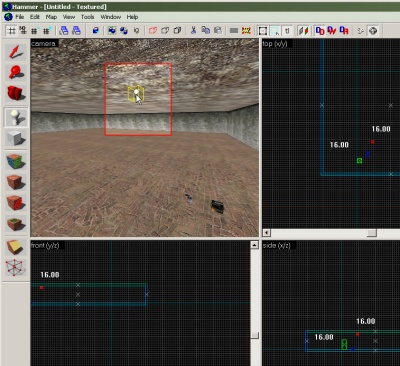Open the File menu

click(20, 17)
